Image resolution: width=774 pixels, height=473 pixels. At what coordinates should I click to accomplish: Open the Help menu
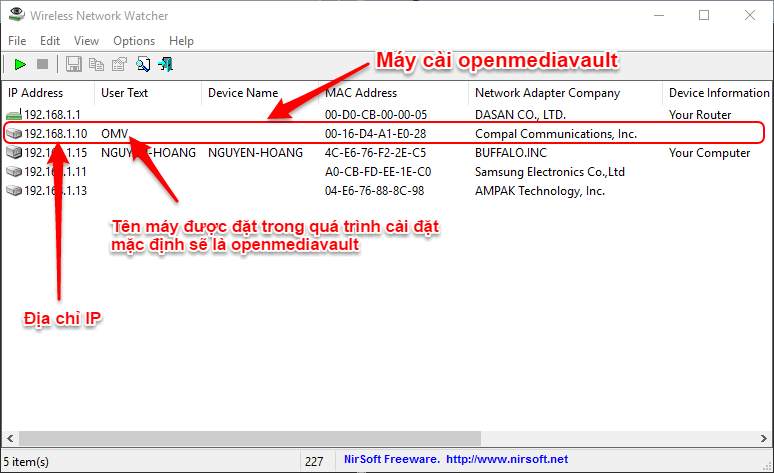click(x=181, y=41)
